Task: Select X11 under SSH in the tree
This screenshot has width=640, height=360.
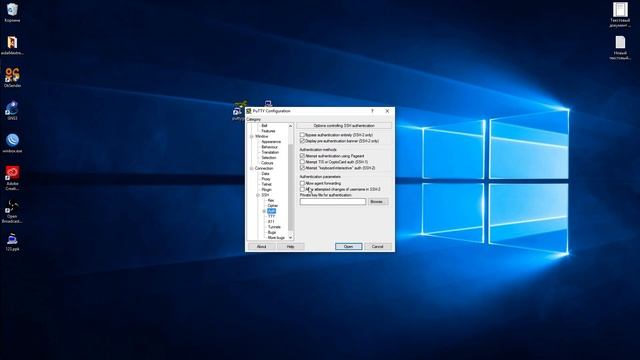Action: pos(271,222)
